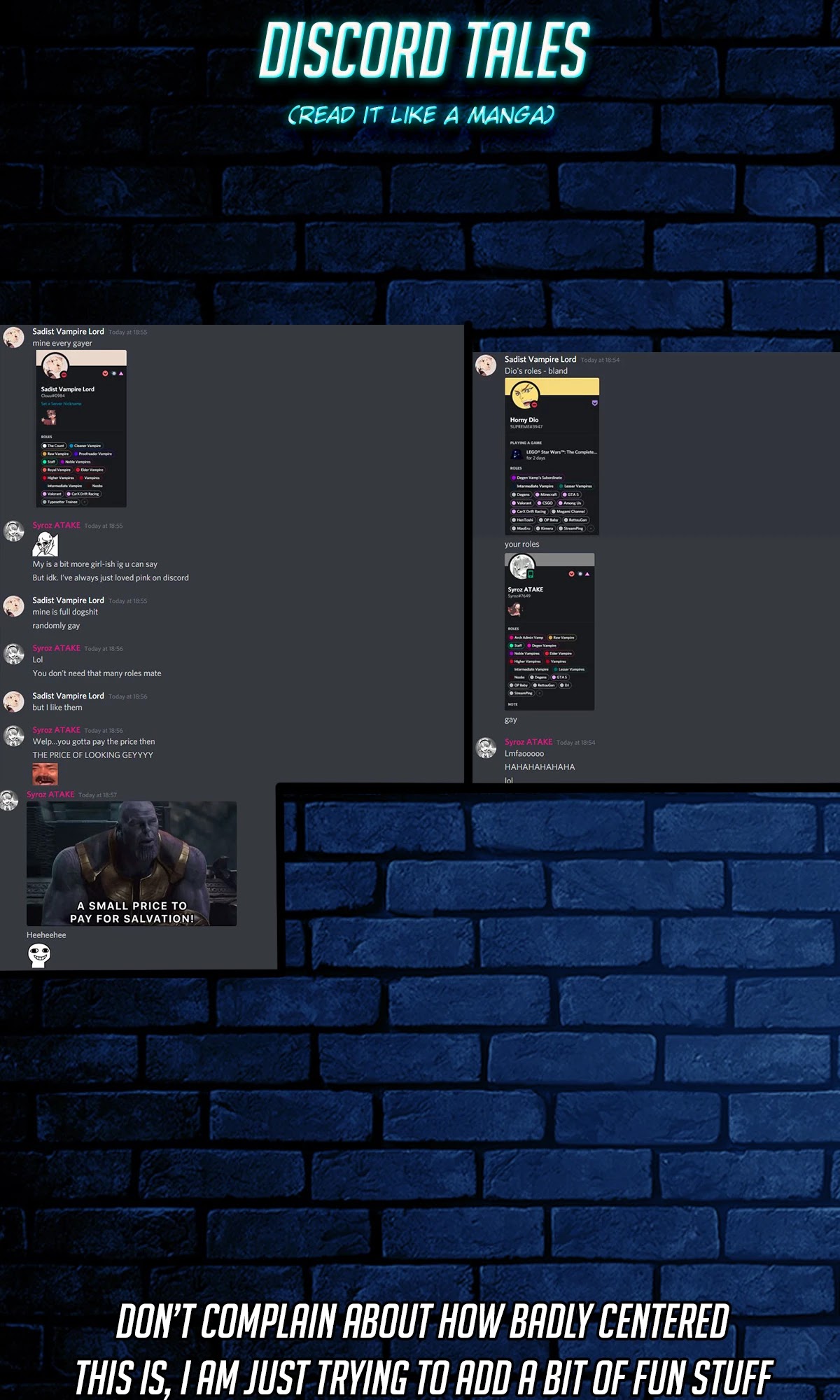
Task: Click the mobile status icon on Syroz ATAKE's profile avatar
Action: point(531,574)
